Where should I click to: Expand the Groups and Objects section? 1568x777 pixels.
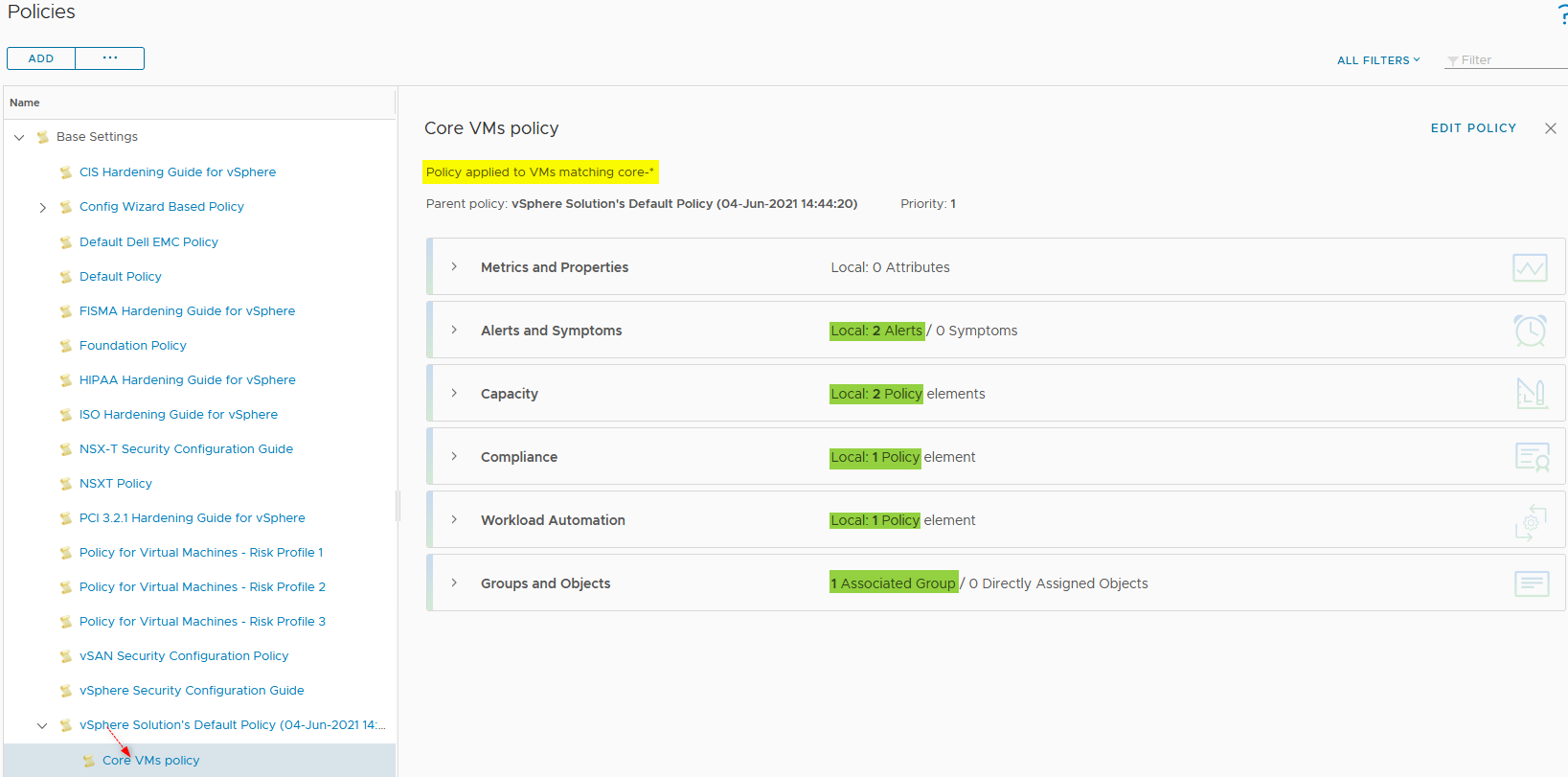(x=454, y=583)
